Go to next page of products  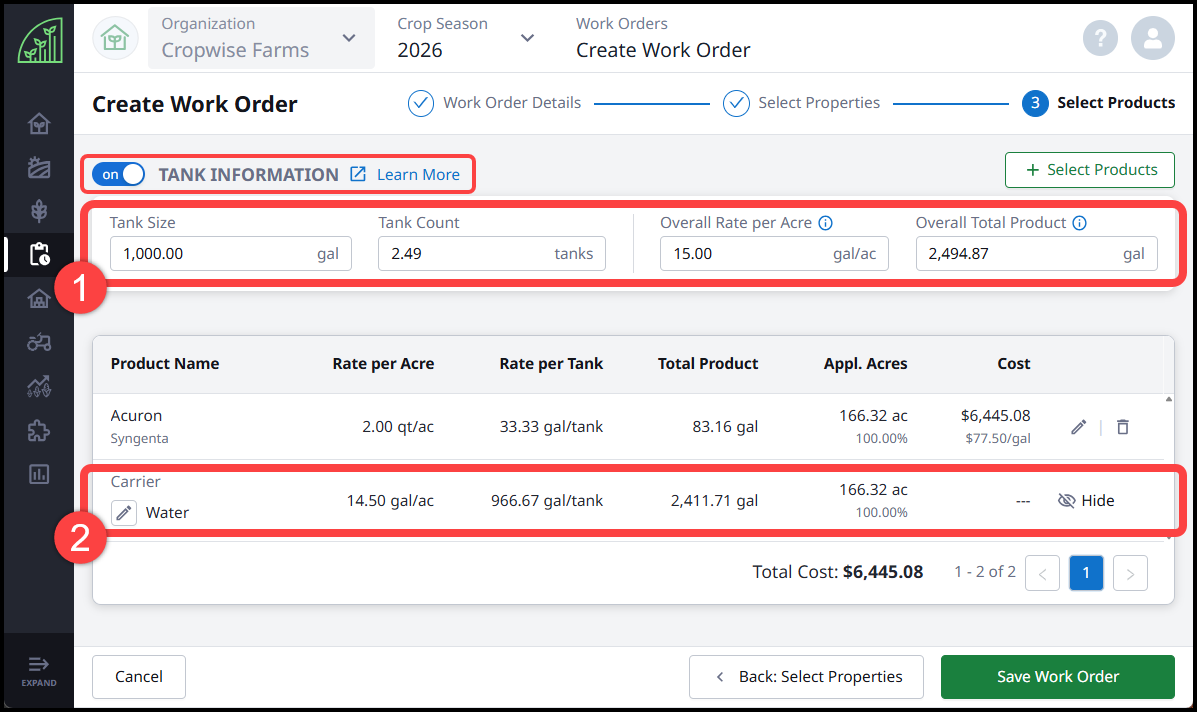point(1130,573)
